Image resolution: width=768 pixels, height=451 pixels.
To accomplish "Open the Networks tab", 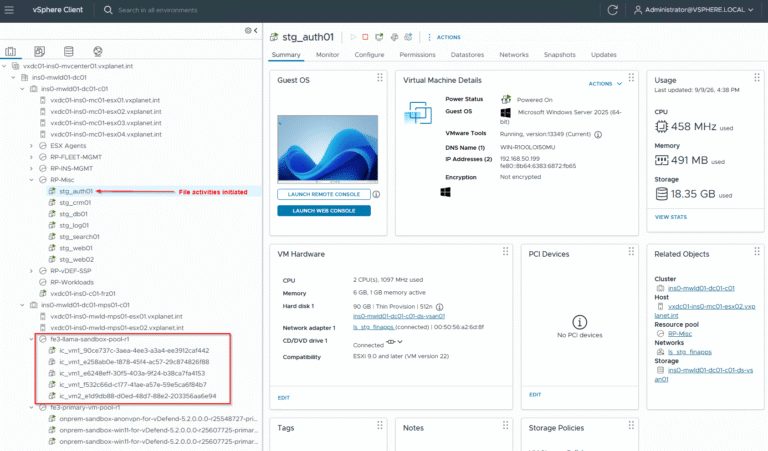I will click(x=514, y=55).
